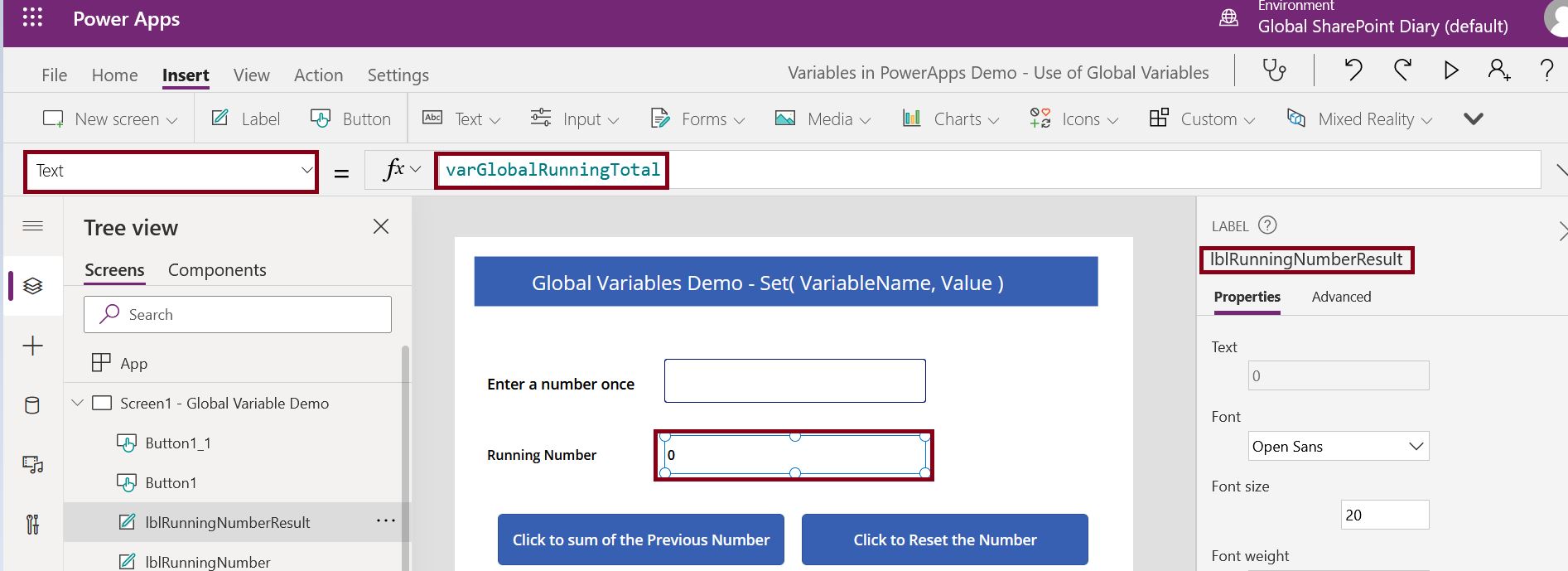
Task: Open the Text controls dropdown
Action: (x=461, y=119)
